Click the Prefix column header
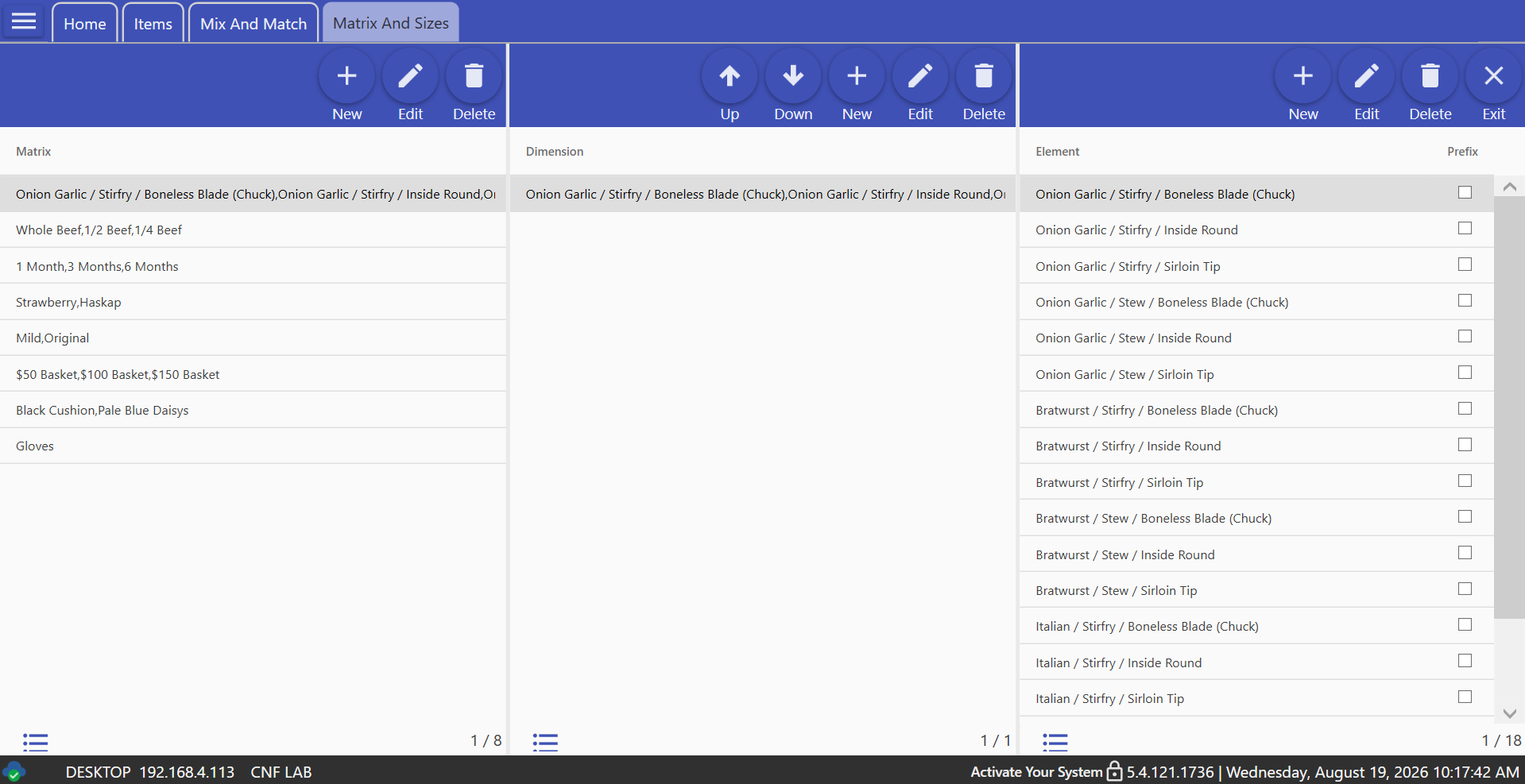 coord(1462,151)
